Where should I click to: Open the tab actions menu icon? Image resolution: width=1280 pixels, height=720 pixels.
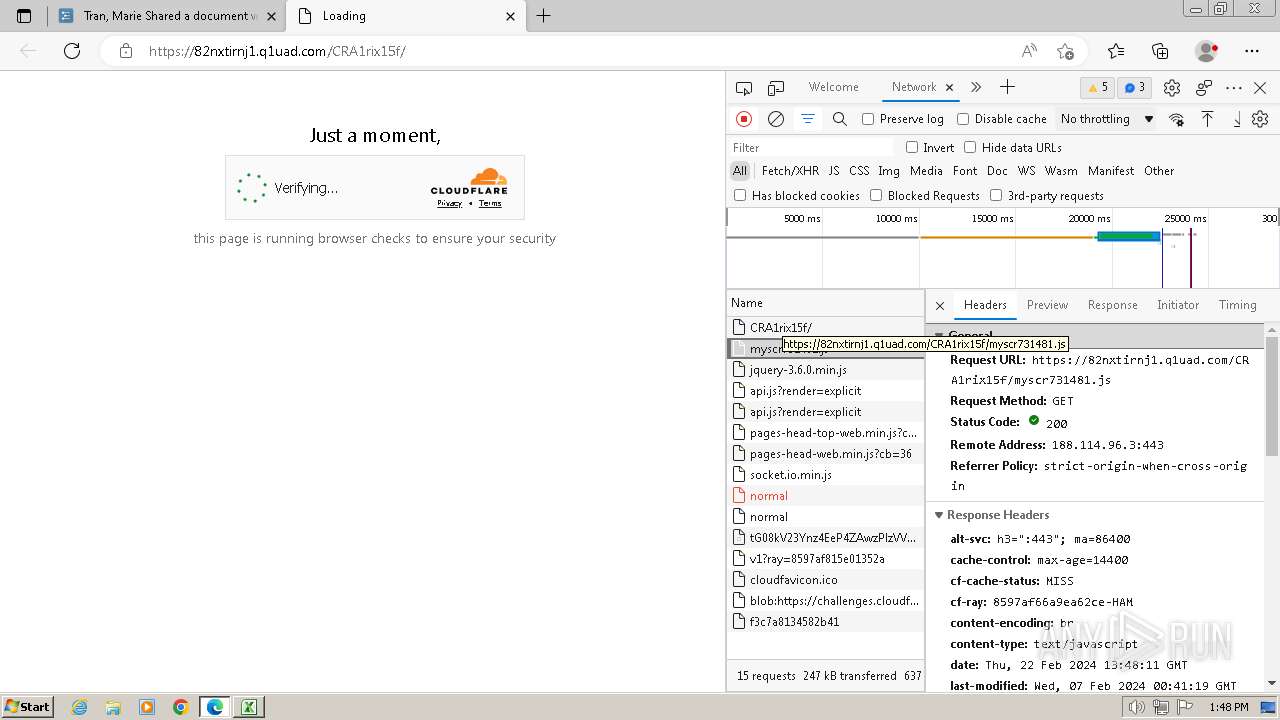tap(24, 16)
